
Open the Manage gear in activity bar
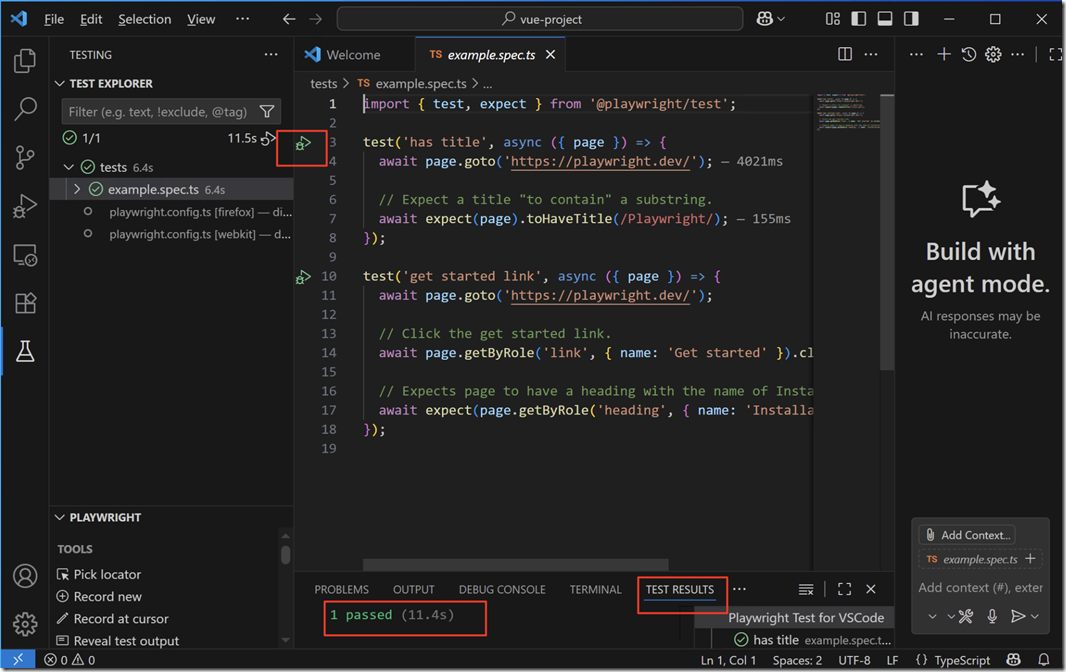25,624
